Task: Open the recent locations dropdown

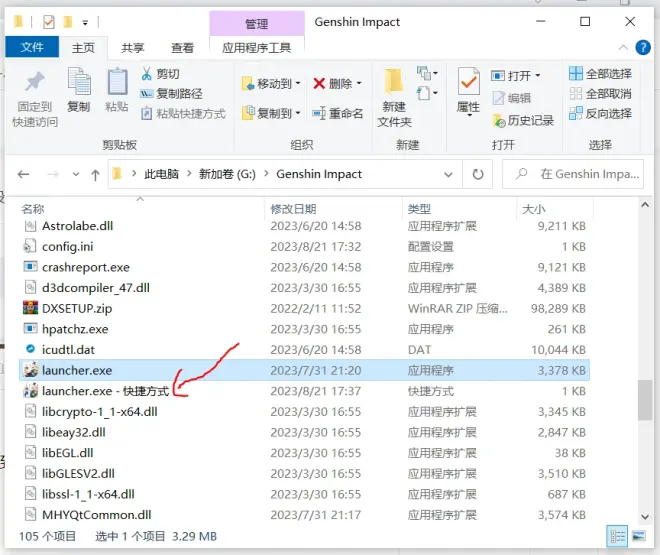Action: point(76,174)
